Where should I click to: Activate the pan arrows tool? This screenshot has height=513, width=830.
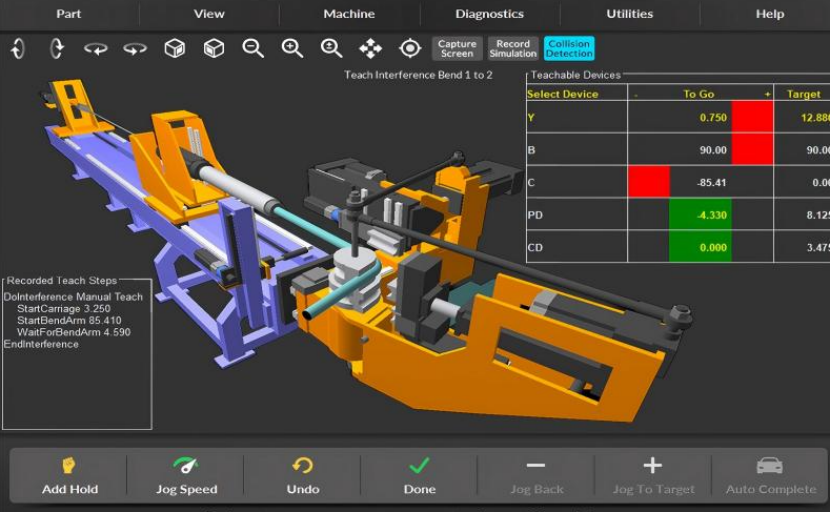371,49
